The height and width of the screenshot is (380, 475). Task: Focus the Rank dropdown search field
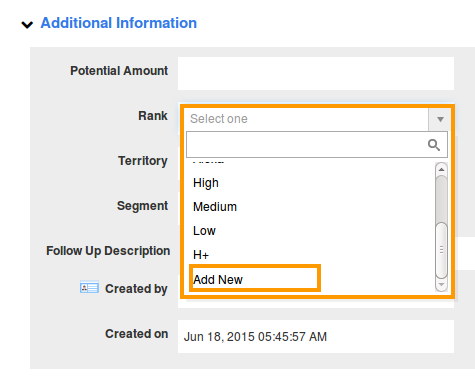pyautogui.click(x=317, y=144)
